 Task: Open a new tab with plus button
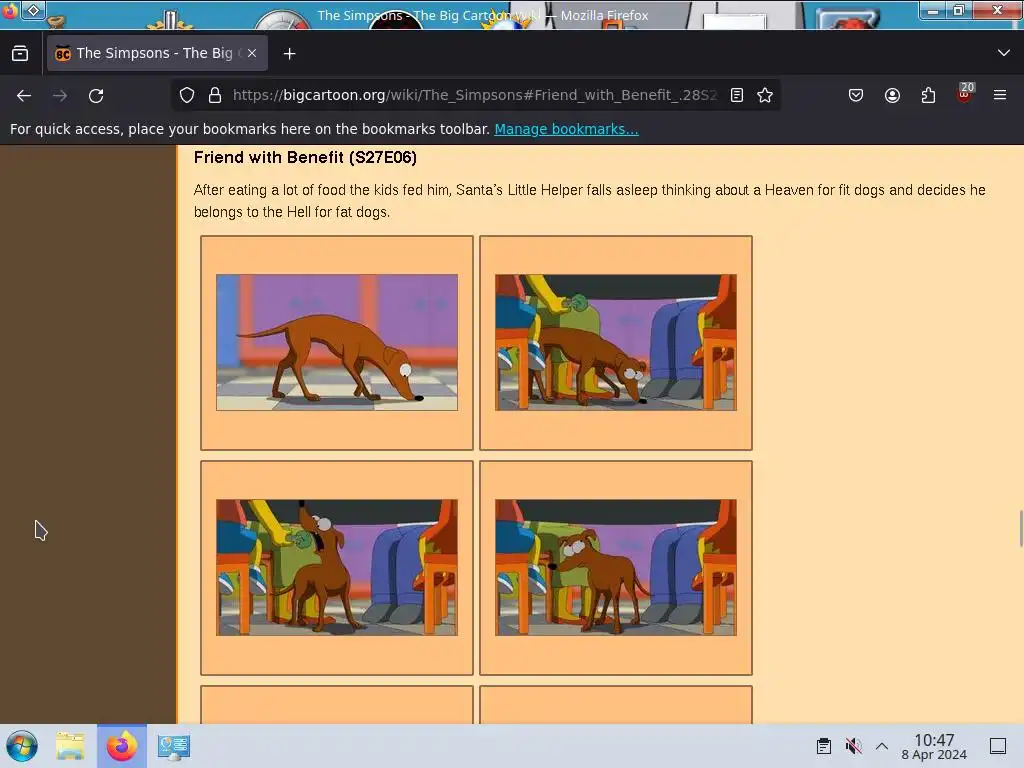click(289, 54)
